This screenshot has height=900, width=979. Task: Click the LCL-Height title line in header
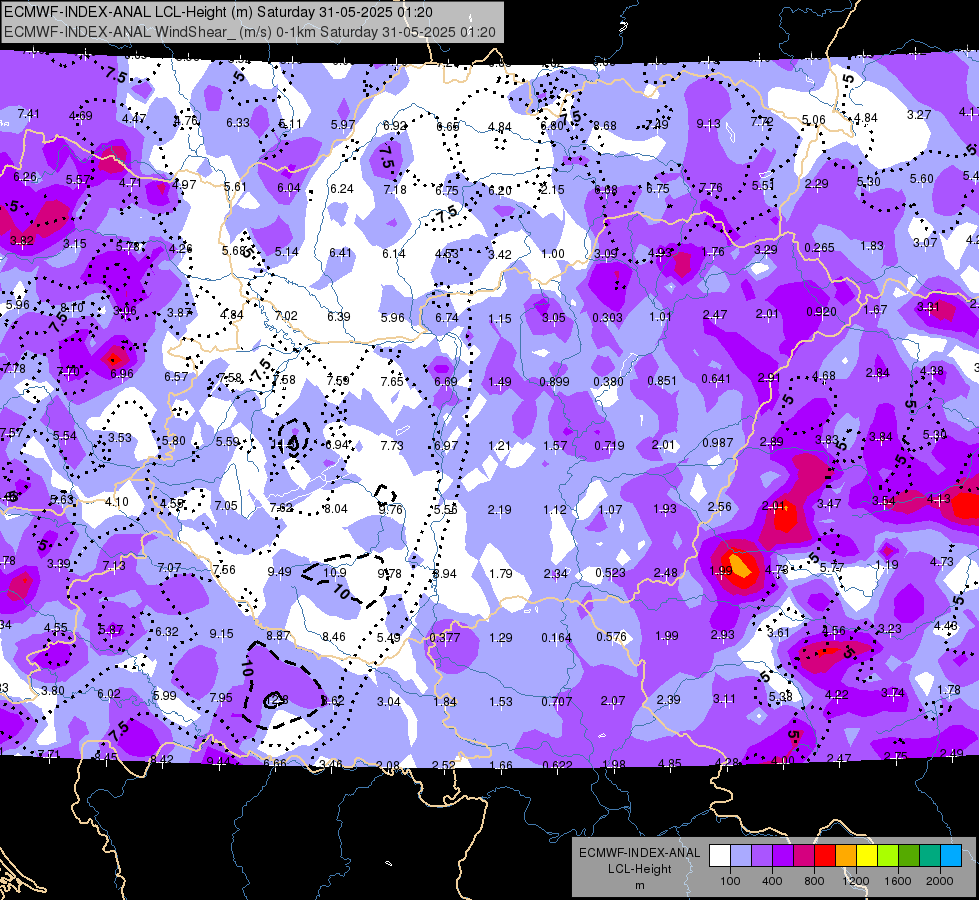pos(218,12)
